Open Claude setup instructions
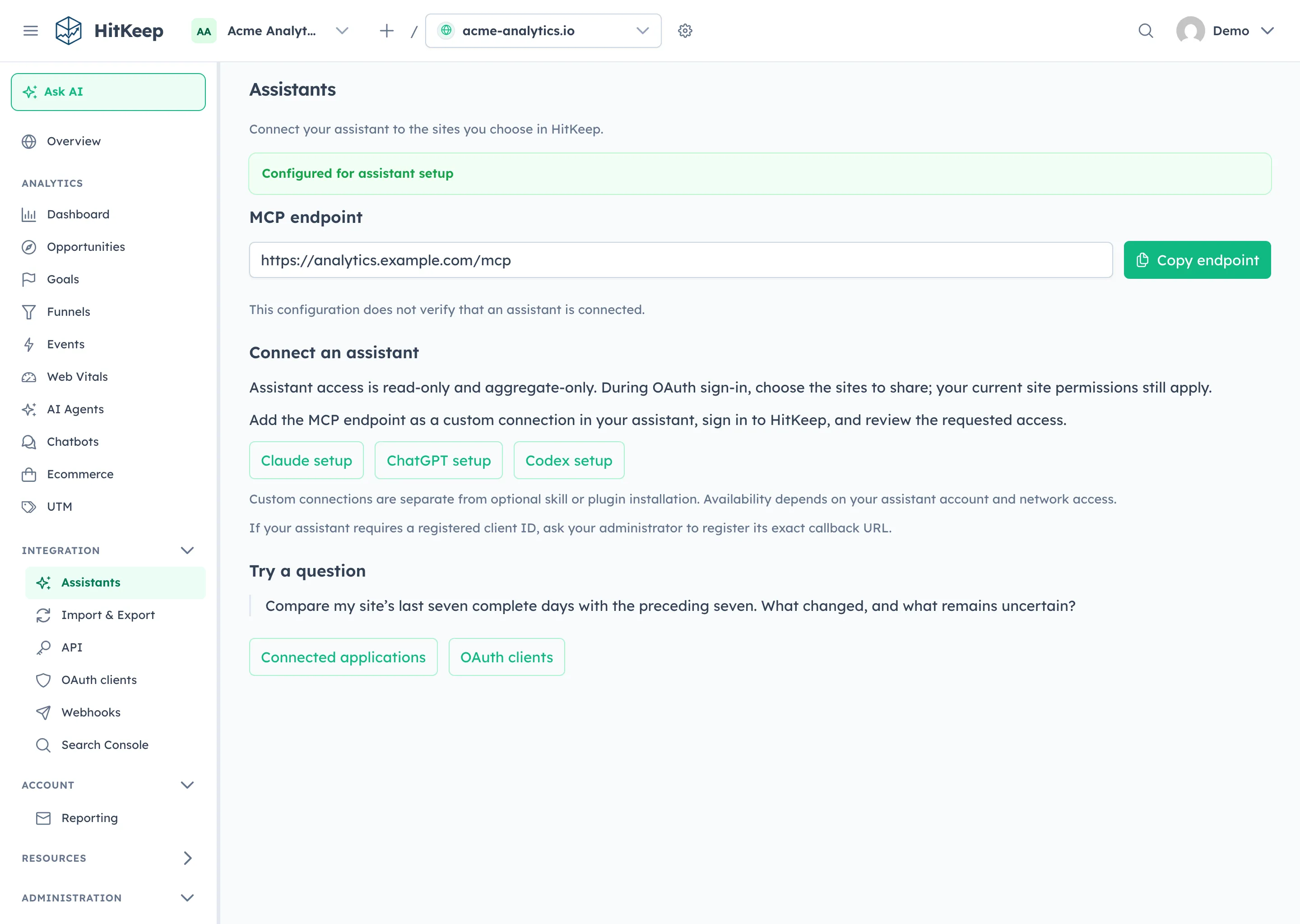 click(x=306, y=460)
